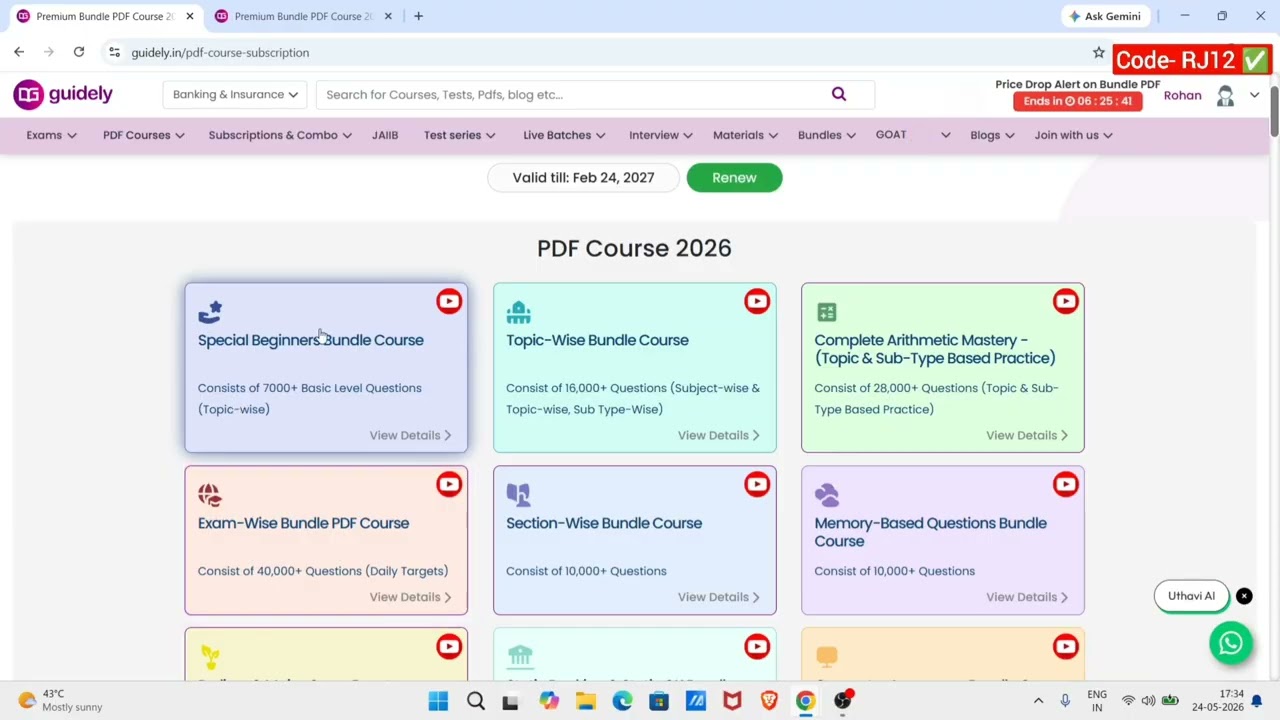Click the Special Beginners Bundle Course title

pyautogui.click(x=310, y=340)
